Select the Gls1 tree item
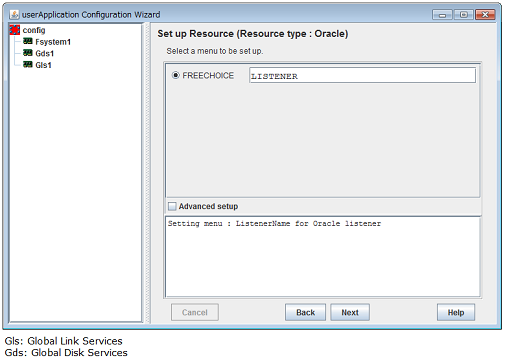The height and width of the screenshot is (360, 505). (x=43, y=65)
